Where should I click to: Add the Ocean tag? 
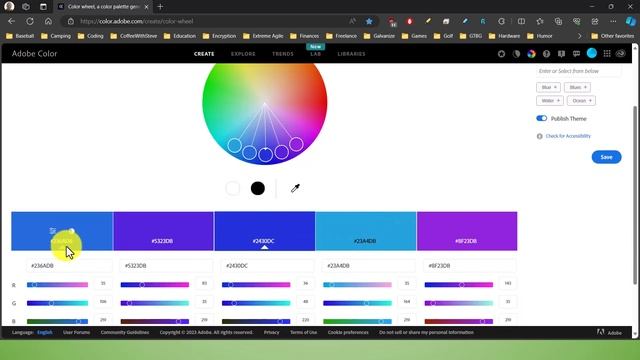coord(581,100)
